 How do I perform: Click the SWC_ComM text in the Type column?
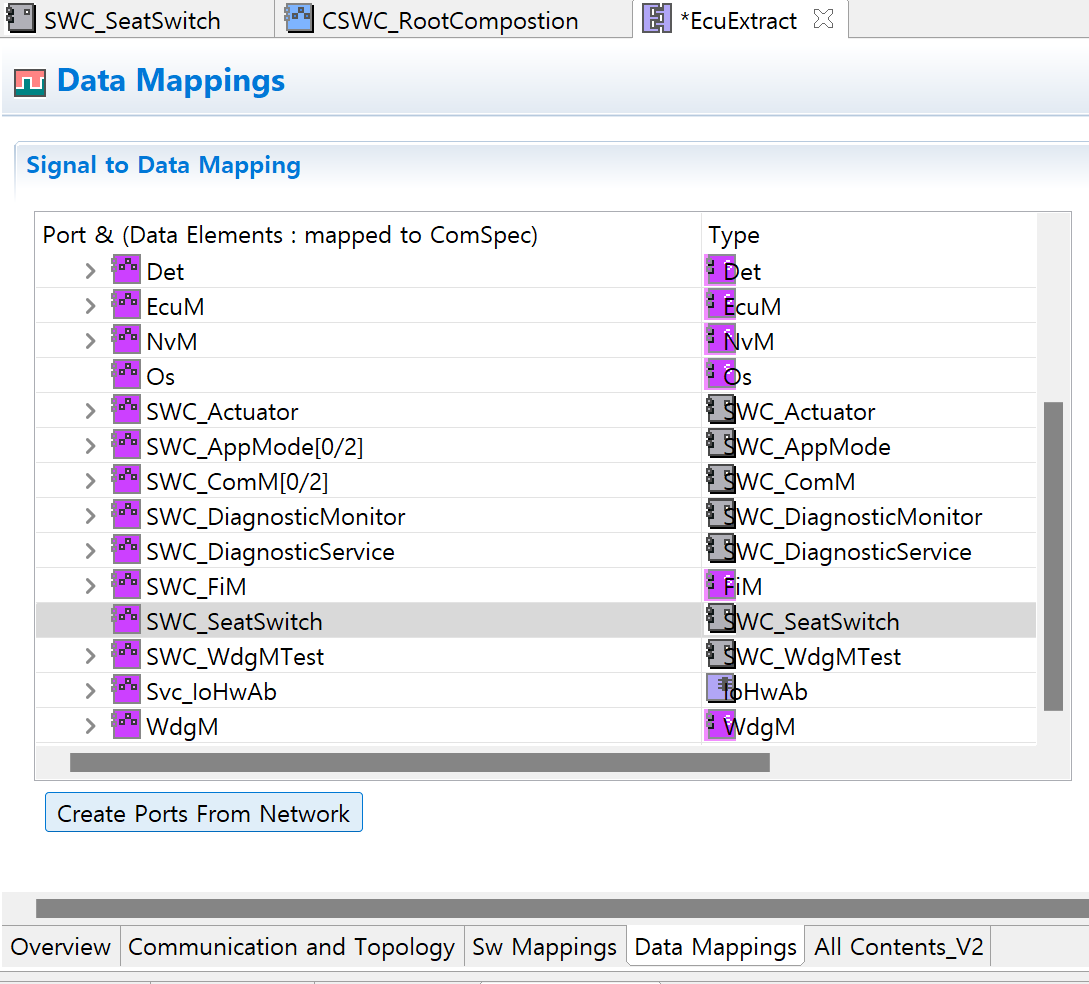click(x=790, y=481)
